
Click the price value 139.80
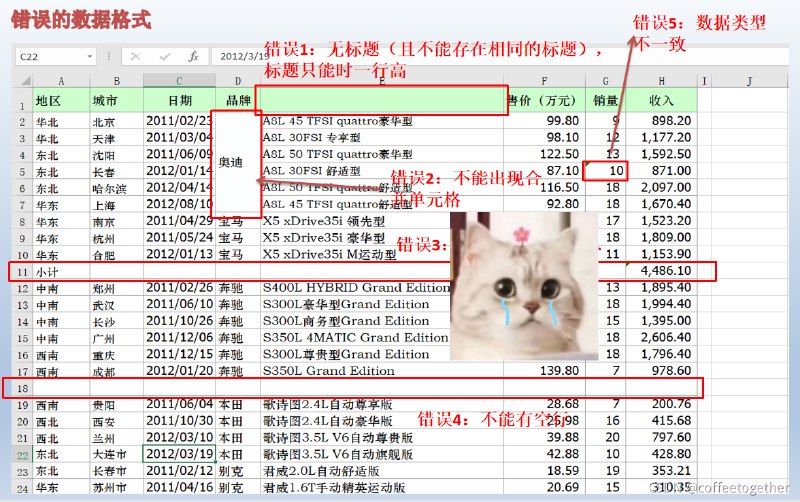[544, 371]
